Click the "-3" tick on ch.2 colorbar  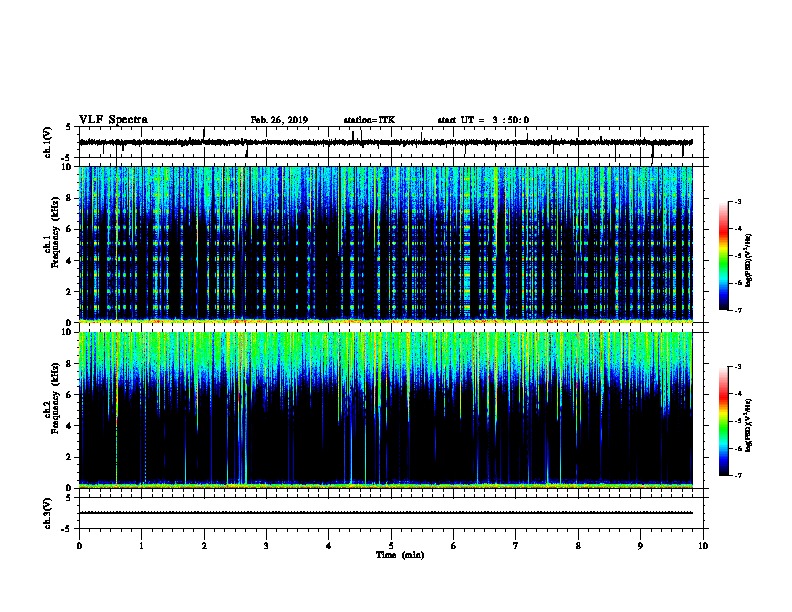[738, 367]
